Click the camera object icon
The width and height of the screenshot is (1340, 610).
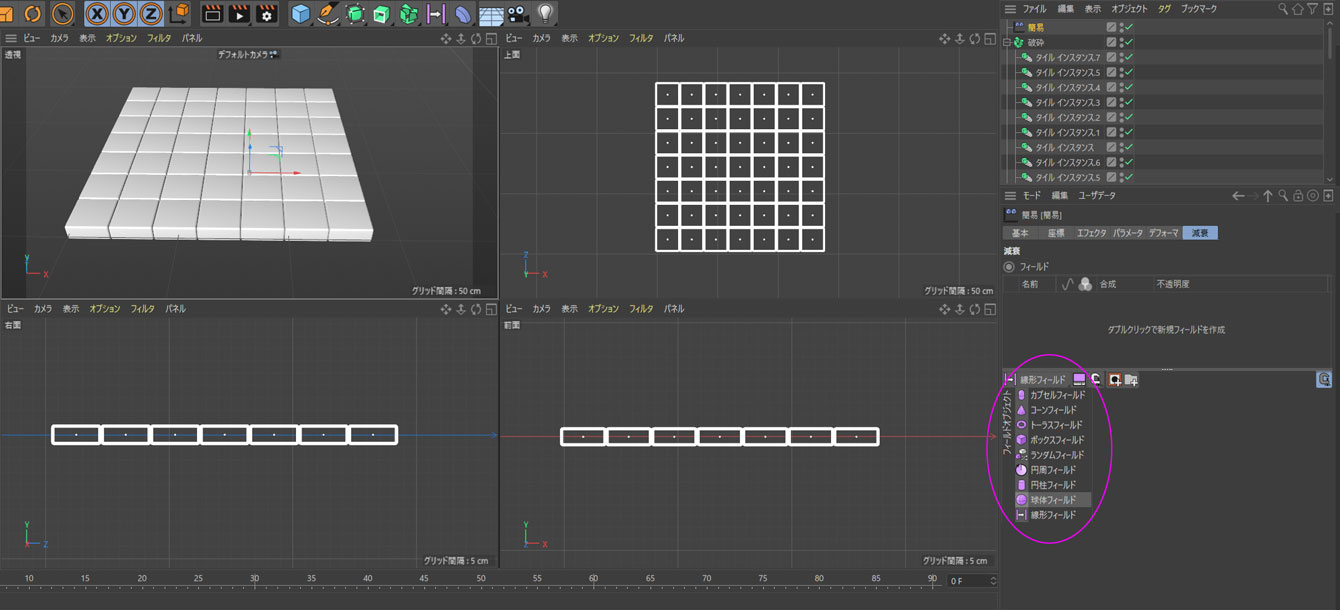tap(517, 14)
